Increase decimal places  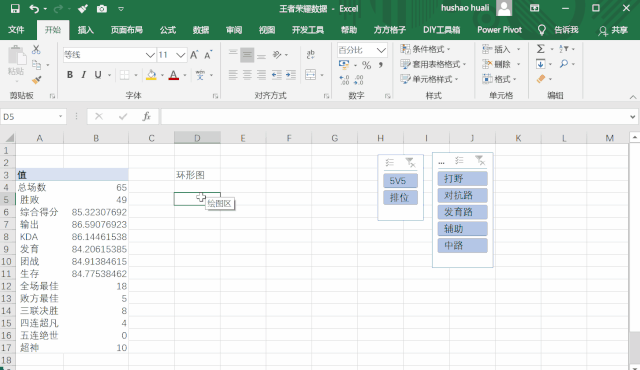(344, 80)
